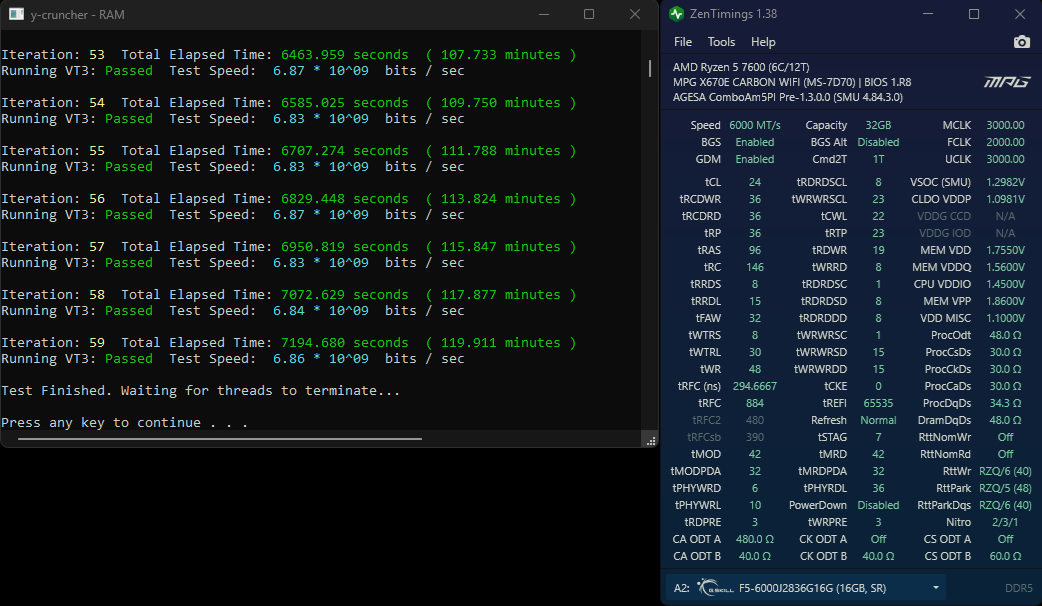The height and width of the screenshot is (606, 1042).
Task: Click the 'Press any key to continue' line
Action: coord(124,423)
